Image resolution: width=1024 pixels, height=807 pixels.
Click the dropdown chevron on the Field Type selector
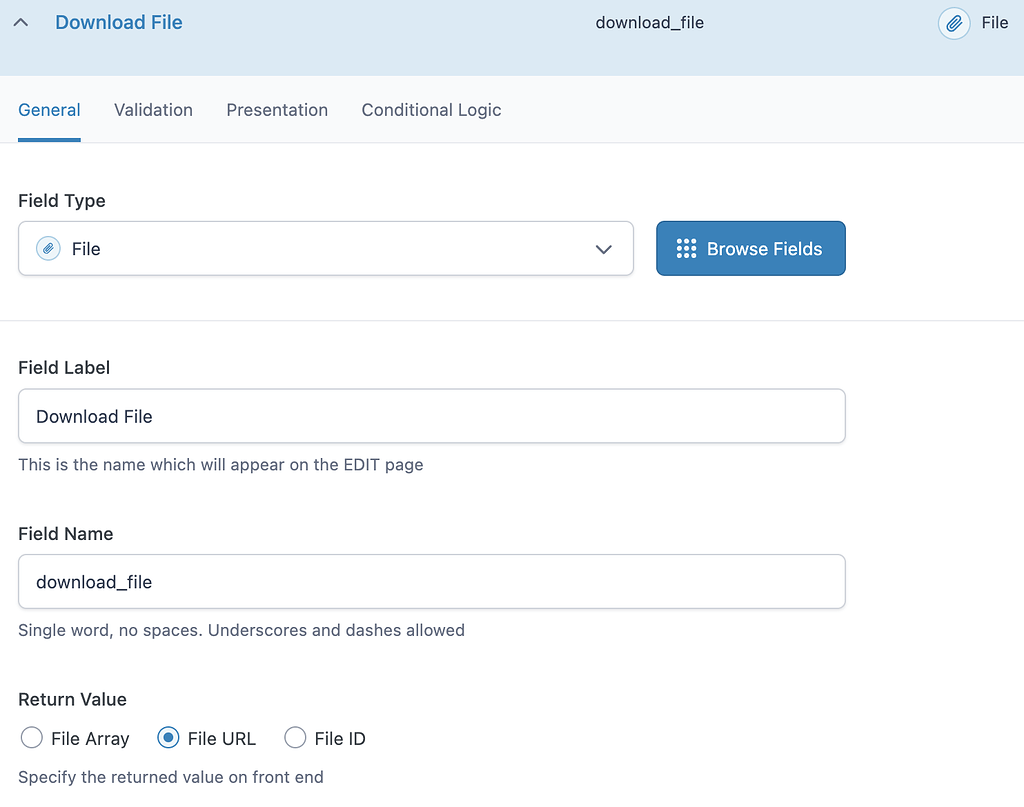click(604, 249)
